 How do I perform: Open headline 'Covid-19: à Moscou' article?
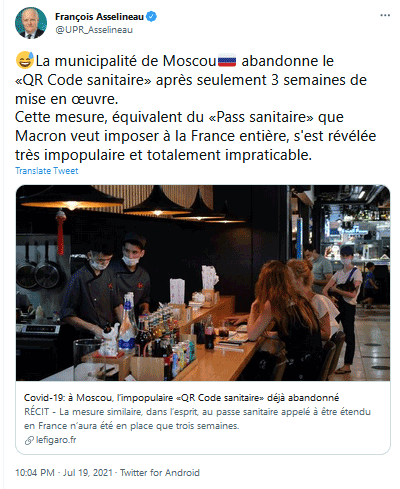(181, 398)
